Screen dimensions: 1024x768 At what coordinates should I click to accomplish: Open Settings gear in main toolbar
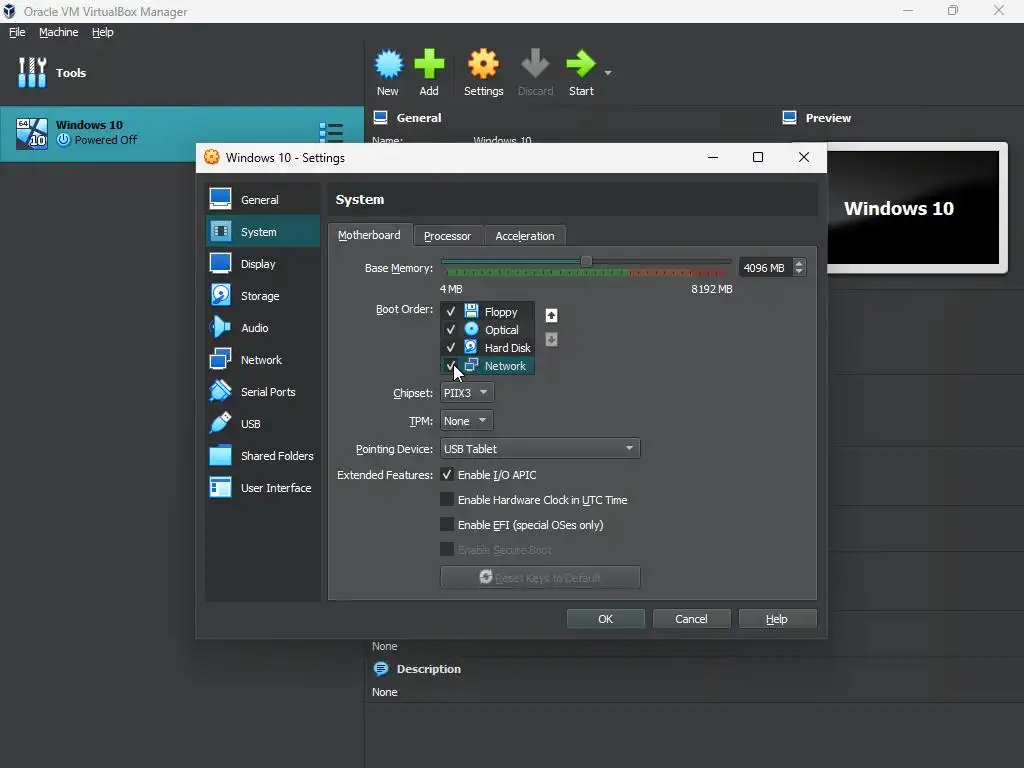pyautogui.click(x=483, y=64)
